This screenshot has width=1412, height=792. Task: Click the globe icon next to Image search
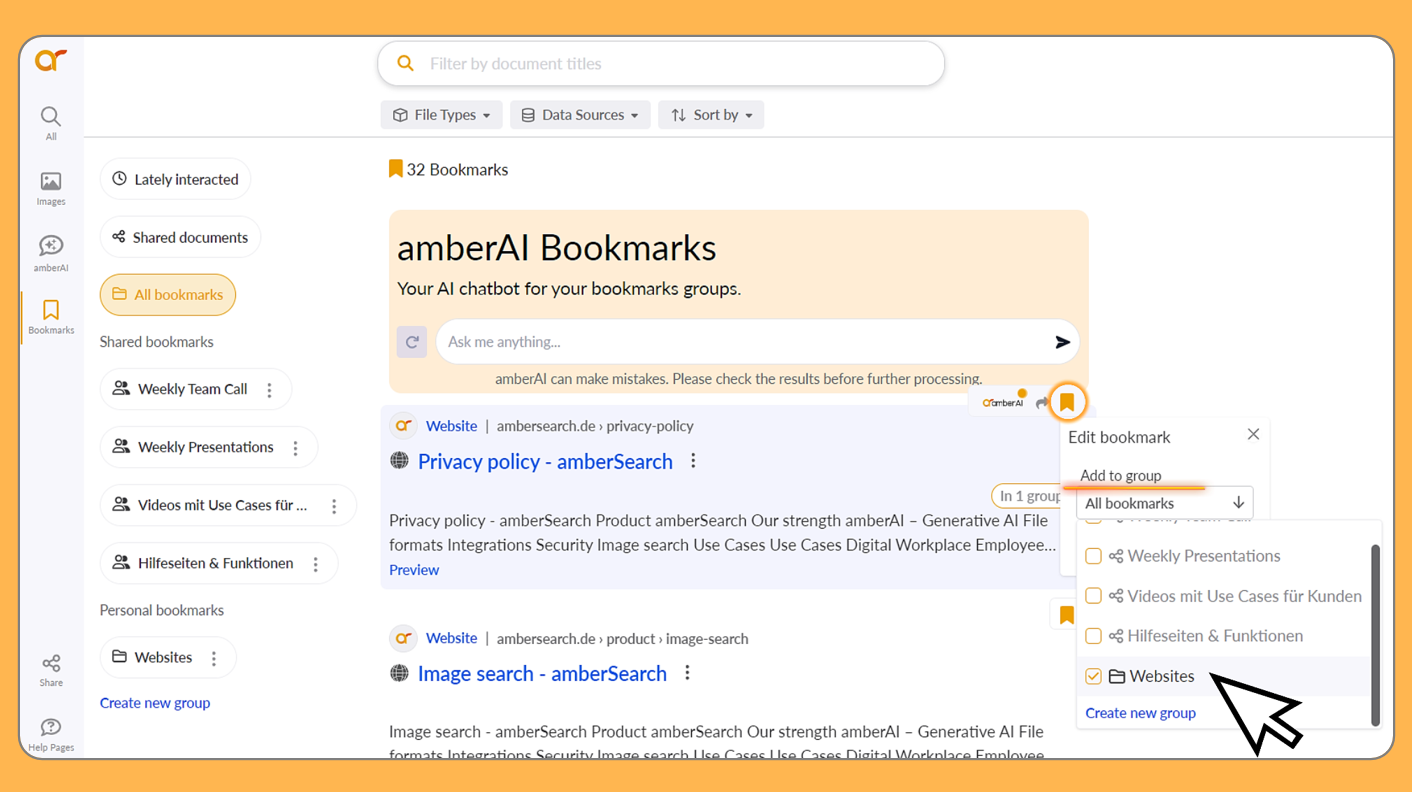pos(399,673)
